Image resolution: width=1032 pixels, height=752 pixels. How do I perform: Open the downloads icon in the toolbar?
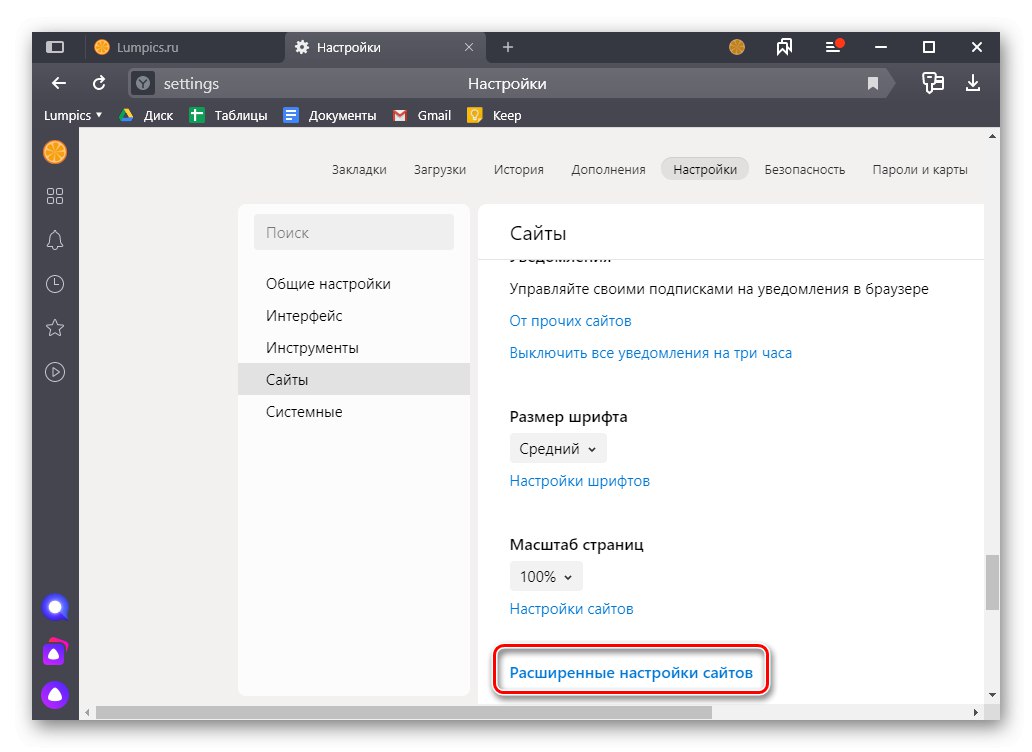973,84
